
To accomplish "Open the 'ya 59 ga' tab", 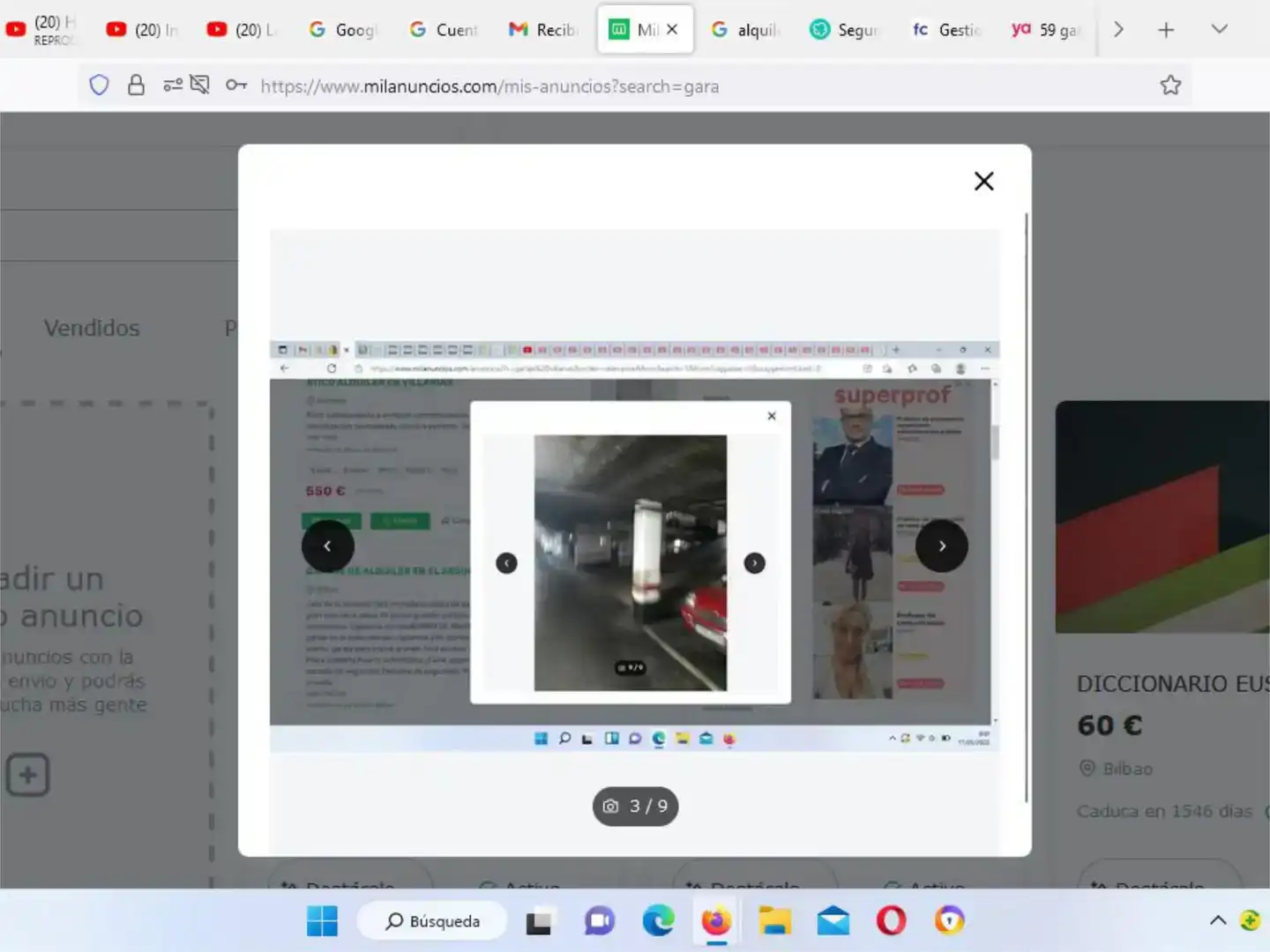I will (x=1047, y=29).
